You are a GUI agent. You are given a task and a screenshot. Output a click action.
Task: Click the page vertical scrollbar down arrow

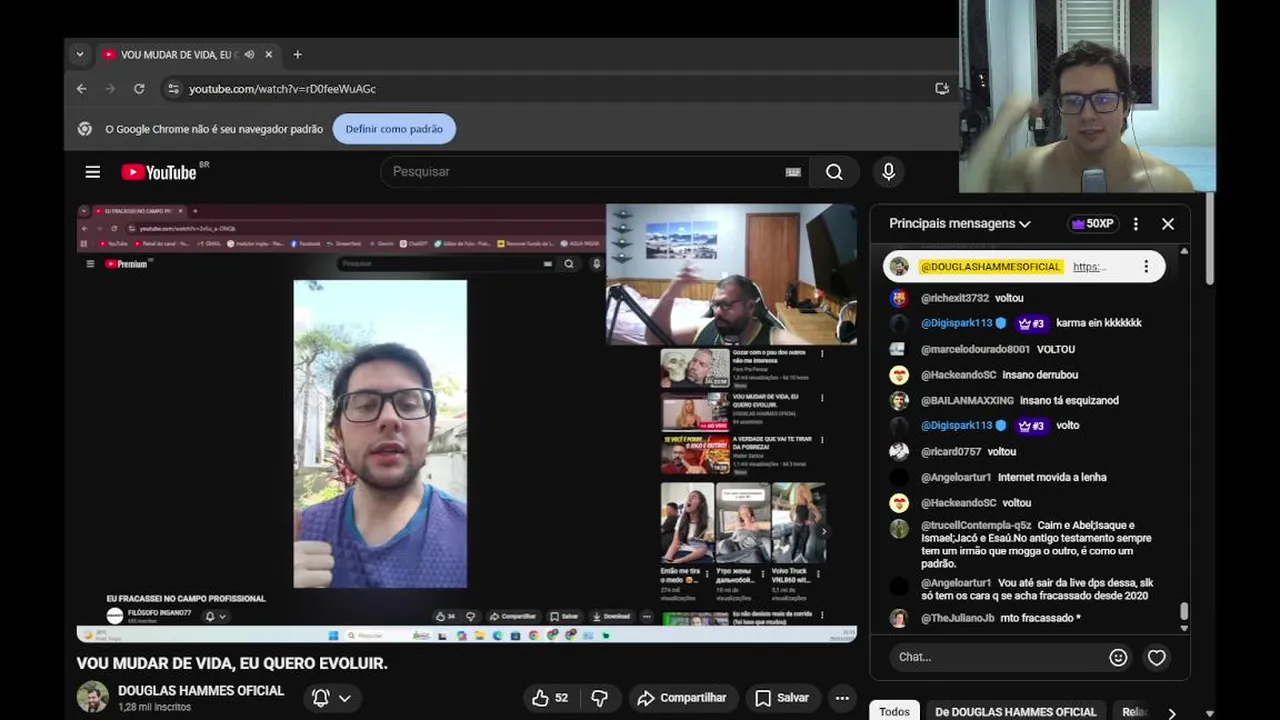tap(1210, 714)
